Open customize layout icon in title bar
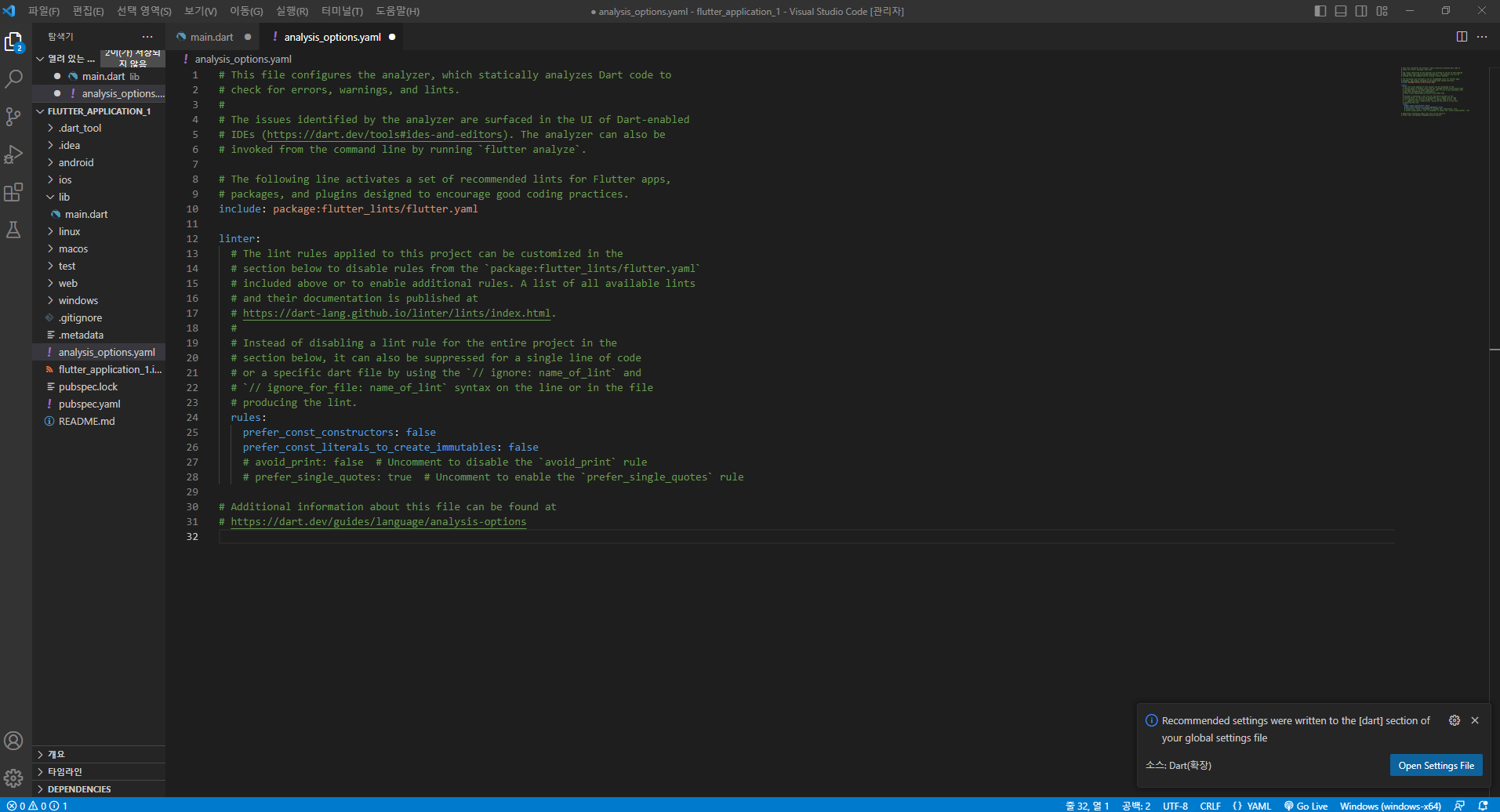This screenshot has height=812, width=1500. 1382,11
